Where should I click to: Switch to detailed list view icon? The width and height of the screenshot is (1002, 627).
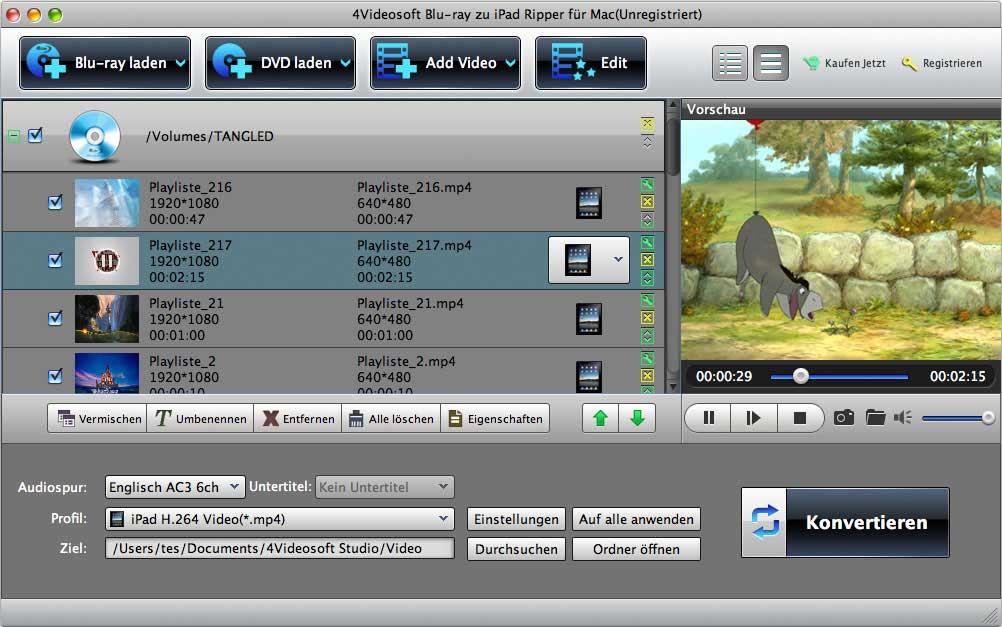pos(731,63)
